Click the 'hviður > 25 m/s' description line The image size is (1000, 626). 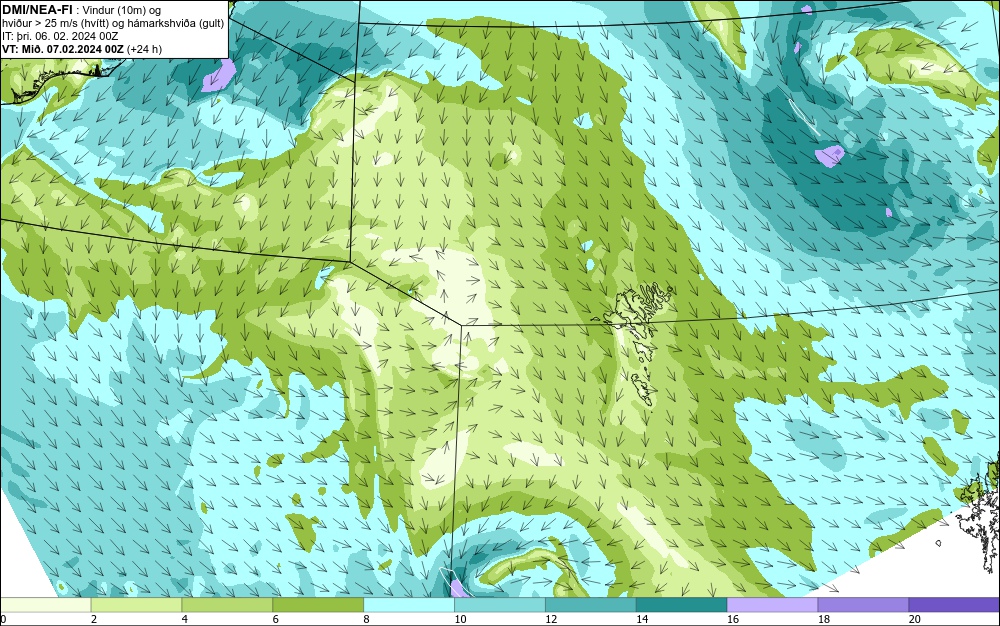(x=113, y=23)
